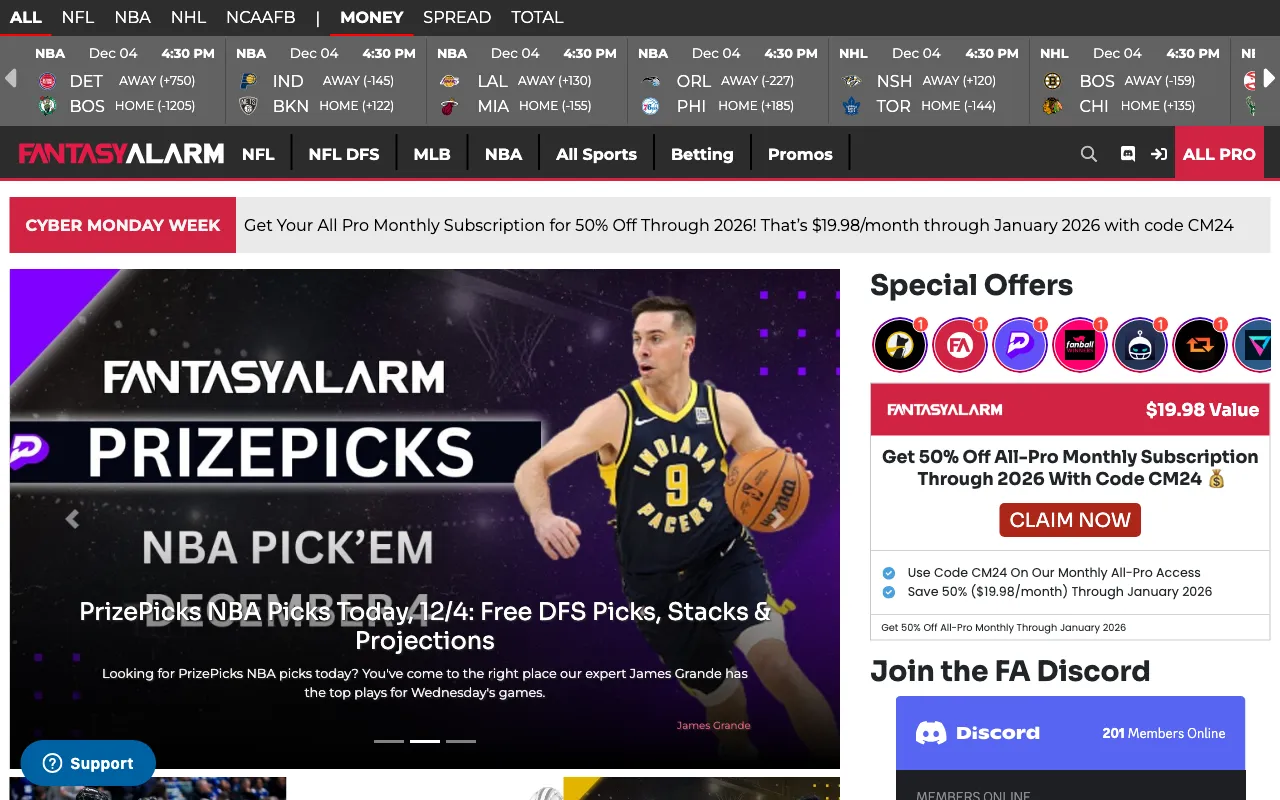Advance the odds ticker with the right arrow
This screenshot has width=1280, height=800.
[1269, 78]
